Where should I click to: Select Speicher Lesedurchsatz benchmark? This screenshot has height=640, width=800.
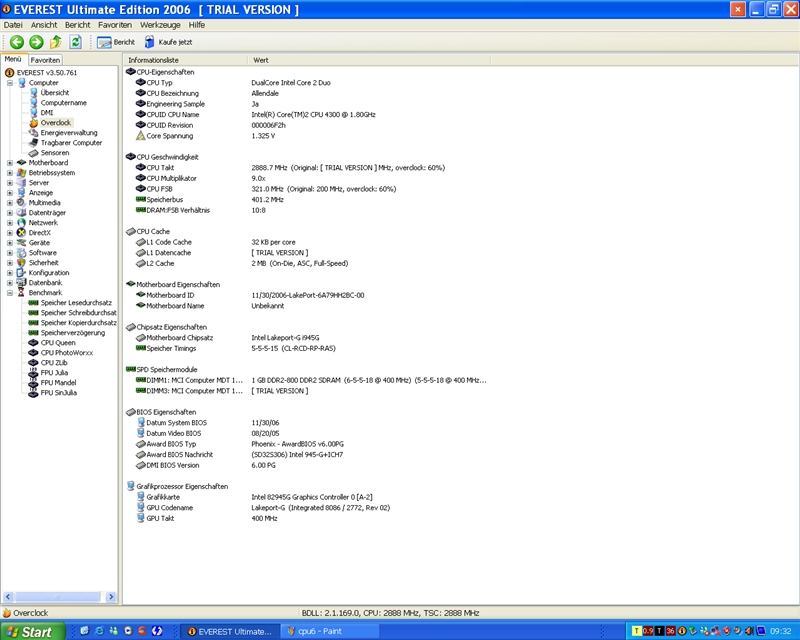(76, 303)
